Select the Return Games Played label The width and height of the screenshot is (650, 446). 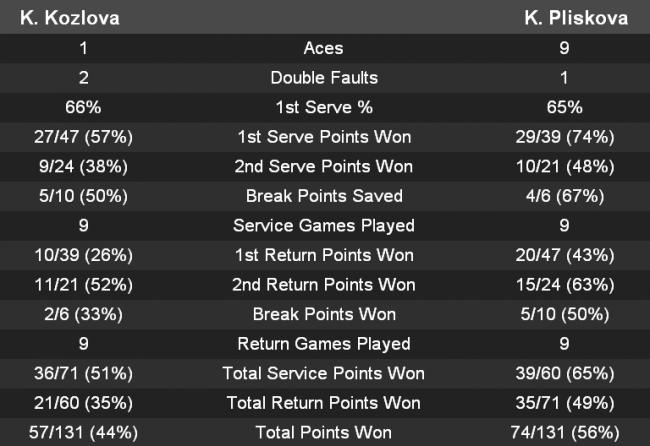coord(325,344)
